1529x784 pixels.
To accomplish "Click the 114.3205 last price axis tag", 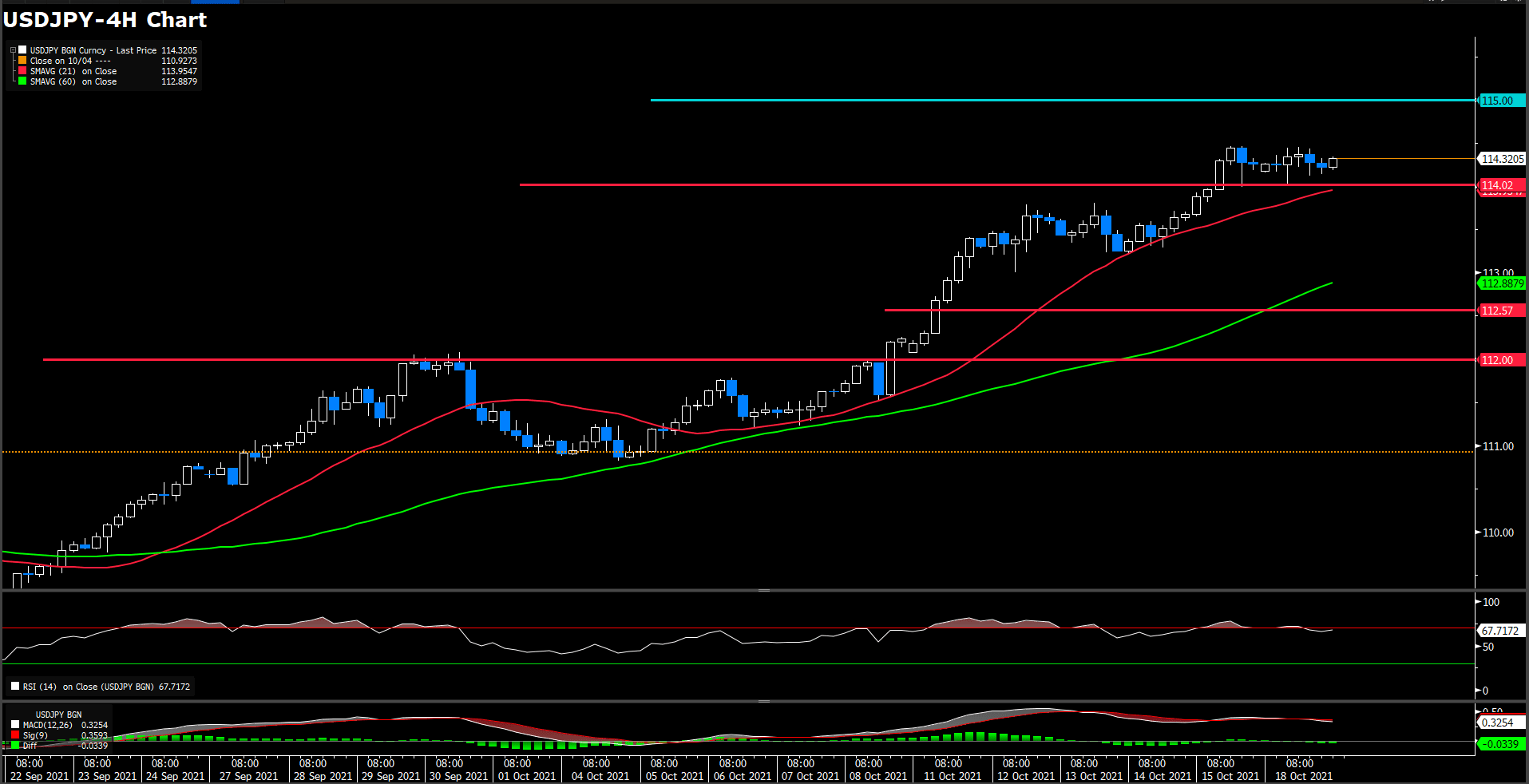I will point(1501,159).
